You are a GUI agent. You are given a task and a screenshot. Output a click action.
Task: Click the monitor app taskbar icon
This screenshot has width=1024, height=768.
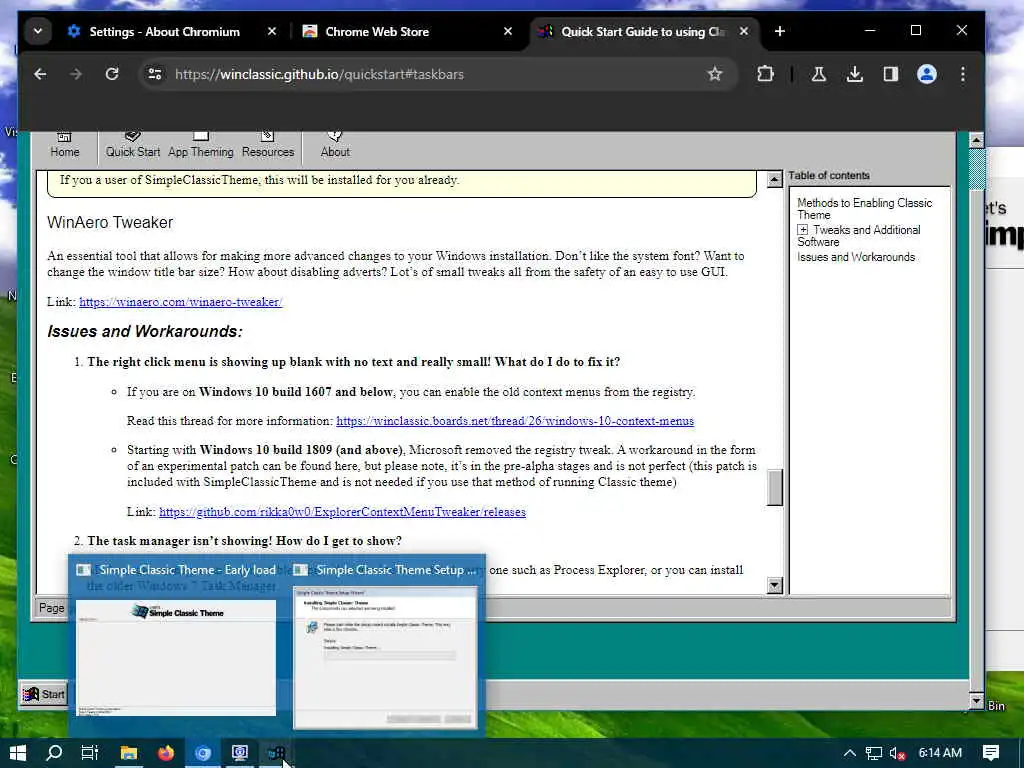240,753
